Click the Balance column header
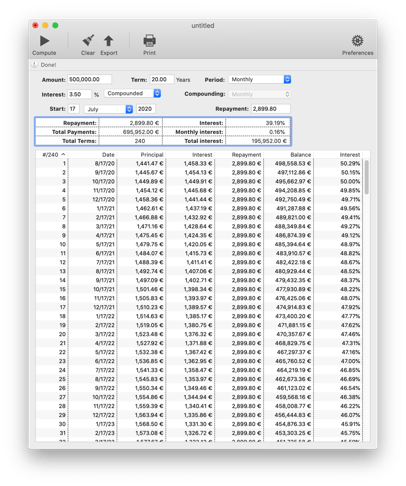The image size is (406, 486). click(x=300, y=155)
